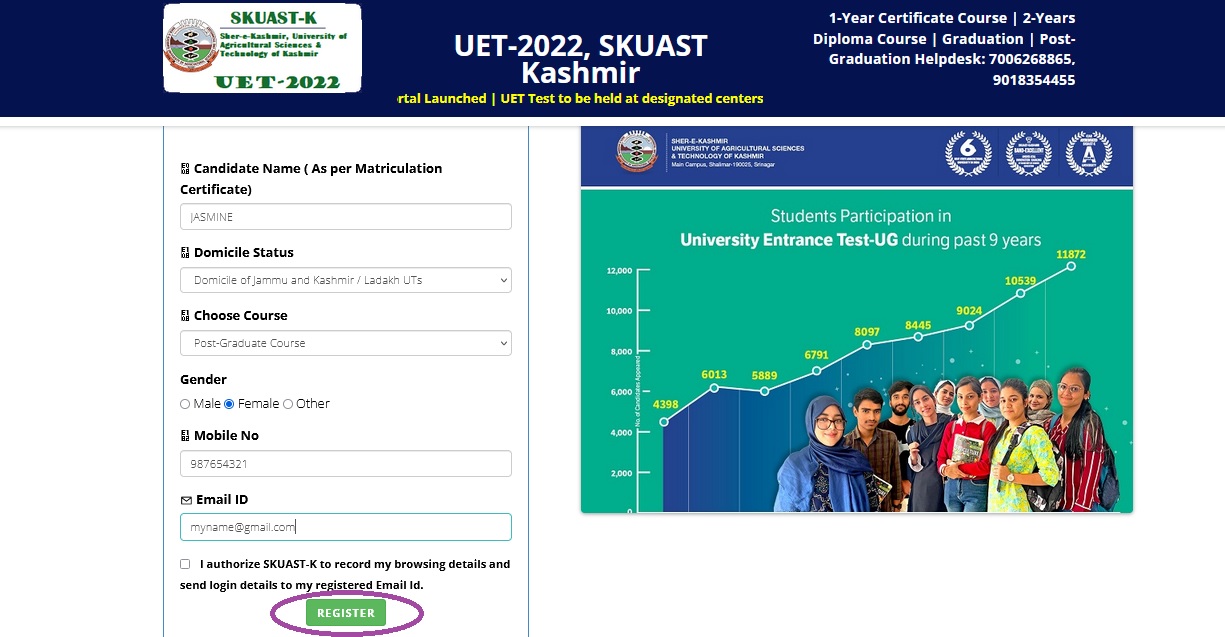Click the 9024 value on the chart
Image resolution: width=1225 pixels, height=637 pixels.
968,310
